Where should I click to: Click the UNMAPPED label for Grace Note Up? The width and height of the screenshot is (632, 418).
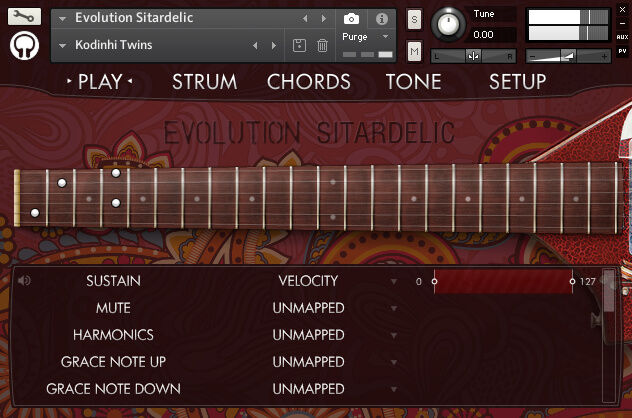[308, 362]
